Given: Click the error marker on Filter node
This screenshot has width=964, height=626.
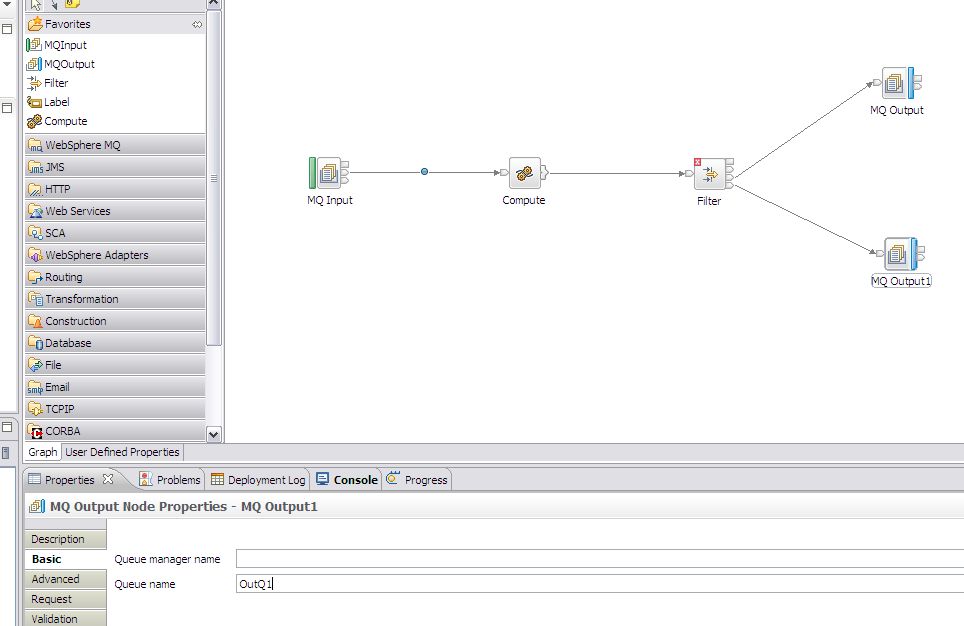Looking at the screenshot, I should tap(697, 162).
